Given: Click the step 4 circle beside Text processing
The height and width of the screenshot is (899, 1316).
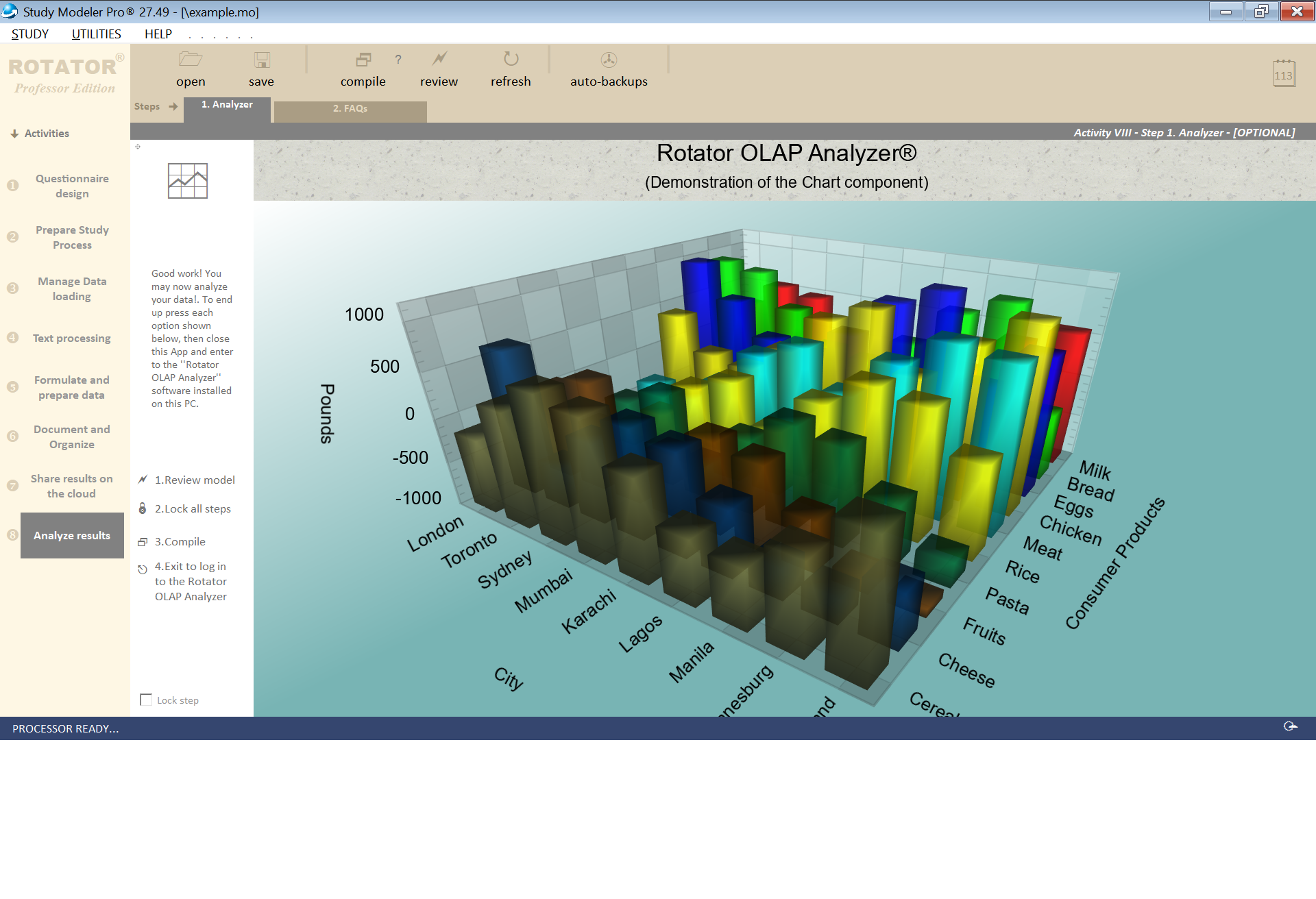Looking at the screenshot, I should coord(12,338).
